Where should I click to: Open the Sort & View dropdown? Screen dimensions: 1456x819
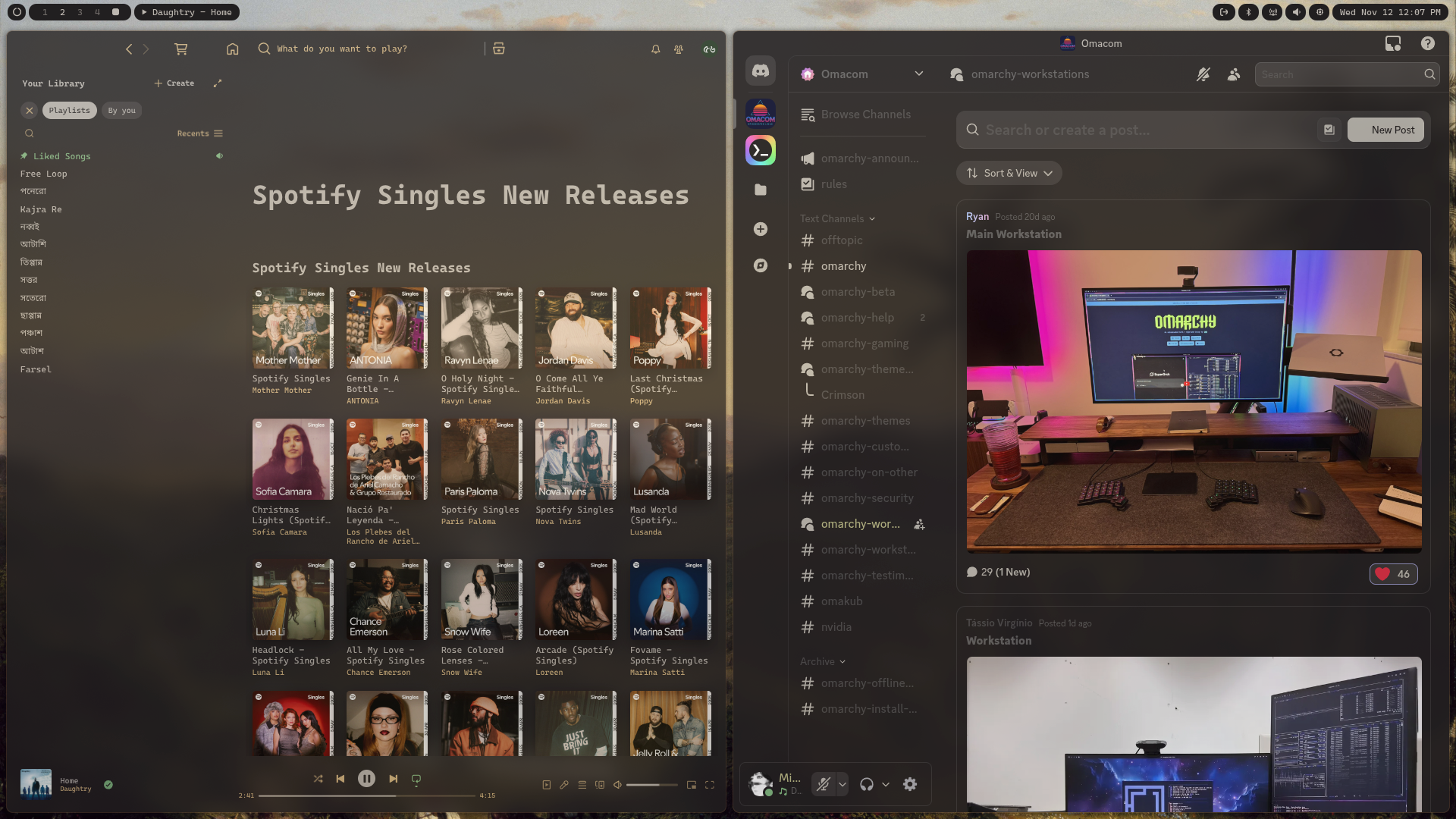coord(1009,173)
